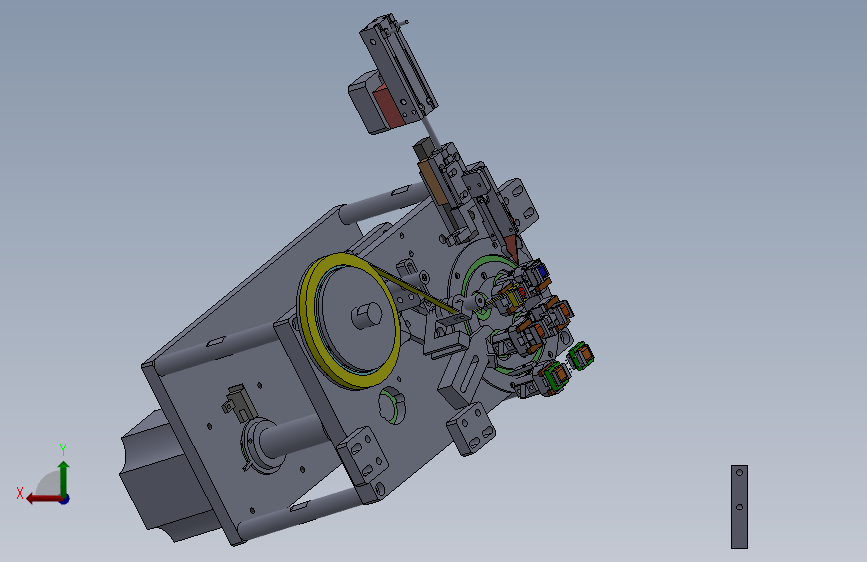Image resolution: width=867 pixels, height=562 pixels.
Task: Click the green Y axis of orientation triad
Action: (x=64, y=478)
